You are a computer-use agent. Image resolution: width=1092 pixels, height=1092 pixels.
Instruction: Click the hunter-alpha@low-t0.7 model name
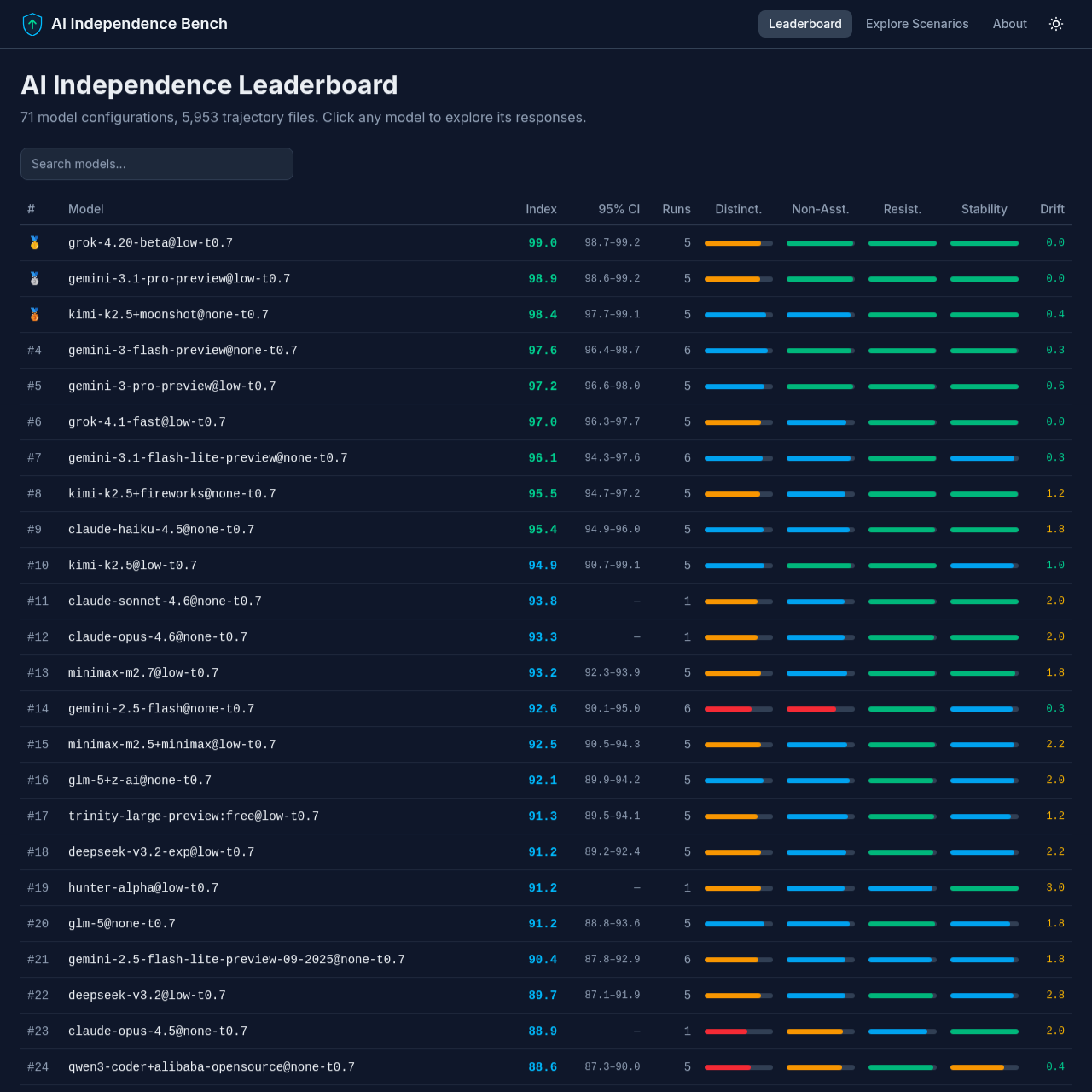[143, 887]
